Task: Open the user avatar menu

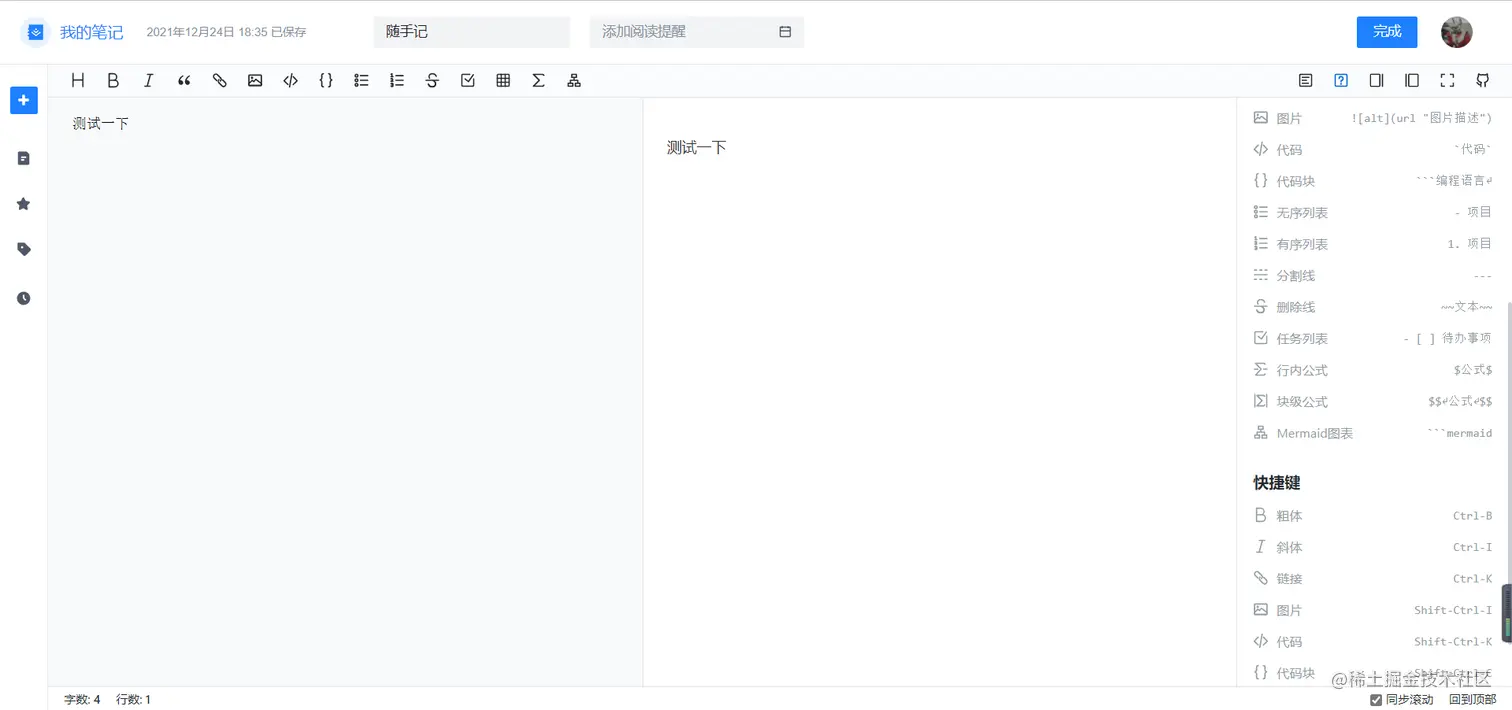Action: click(x=1456, y=32)
